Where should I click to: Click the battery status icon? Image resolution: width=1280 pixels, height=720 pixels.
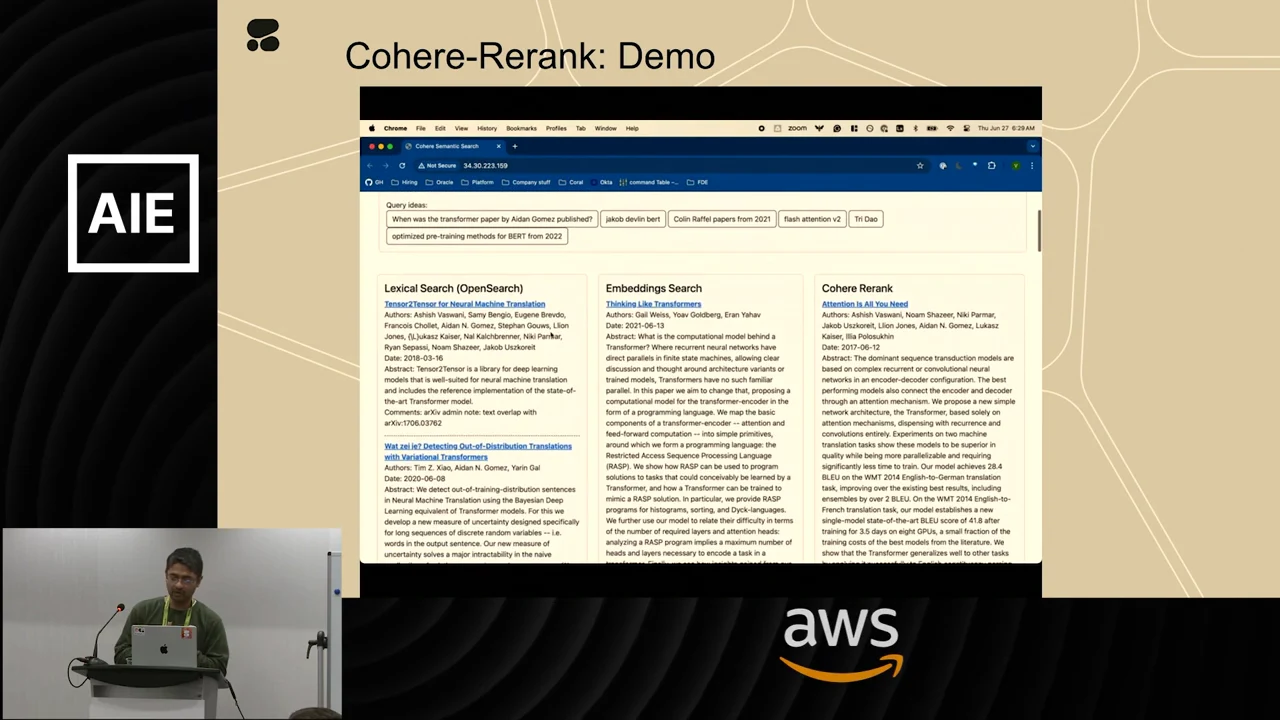932,128
